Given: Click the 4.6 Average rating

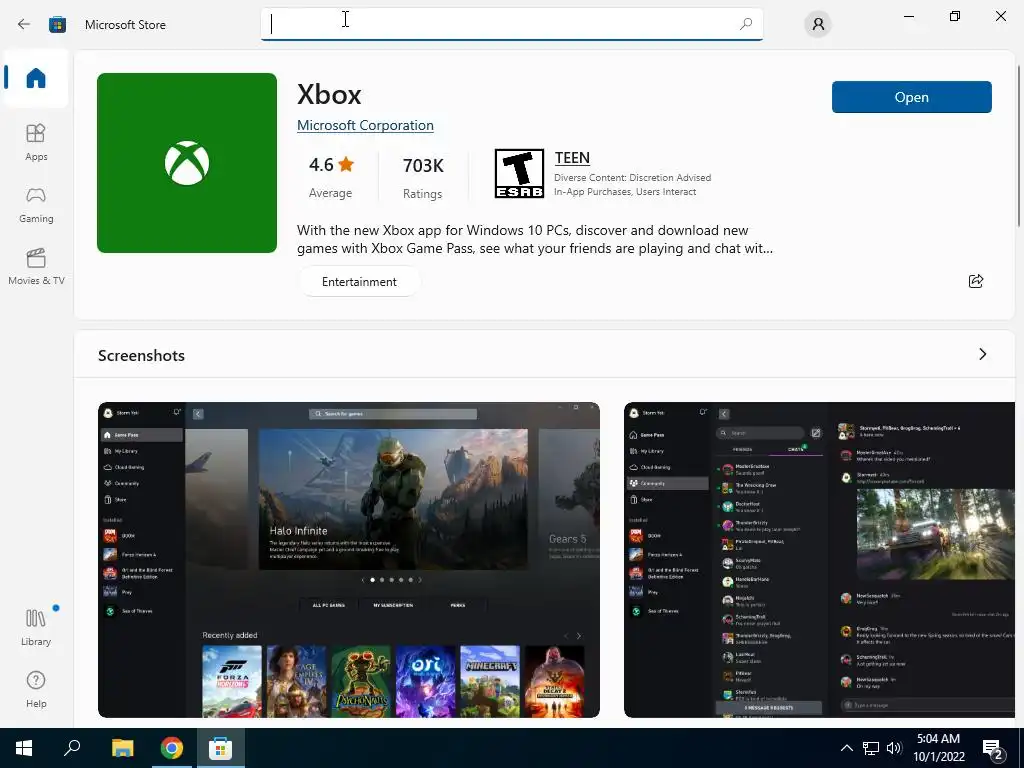Looking at the screenshot, I should click(x=330, y=176).
